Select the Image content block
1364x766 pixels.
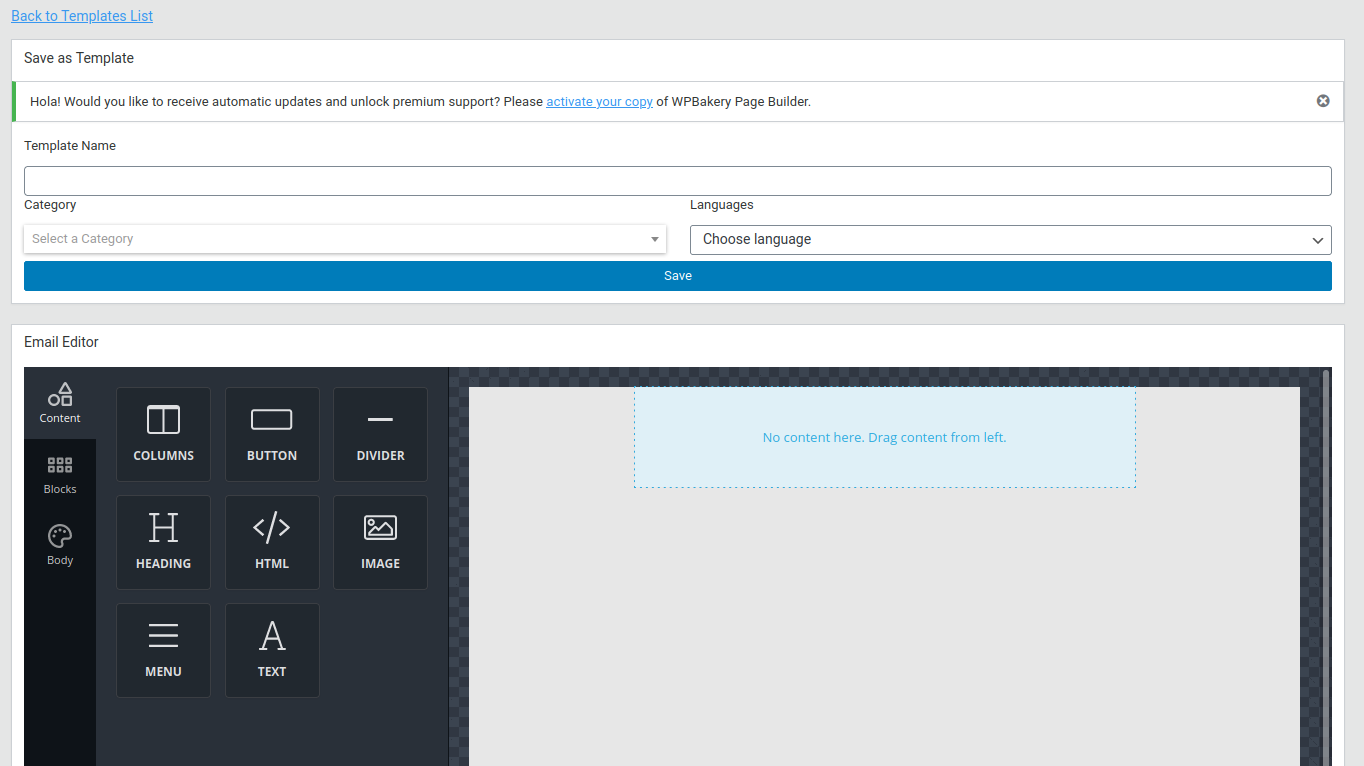pos(380,542)
